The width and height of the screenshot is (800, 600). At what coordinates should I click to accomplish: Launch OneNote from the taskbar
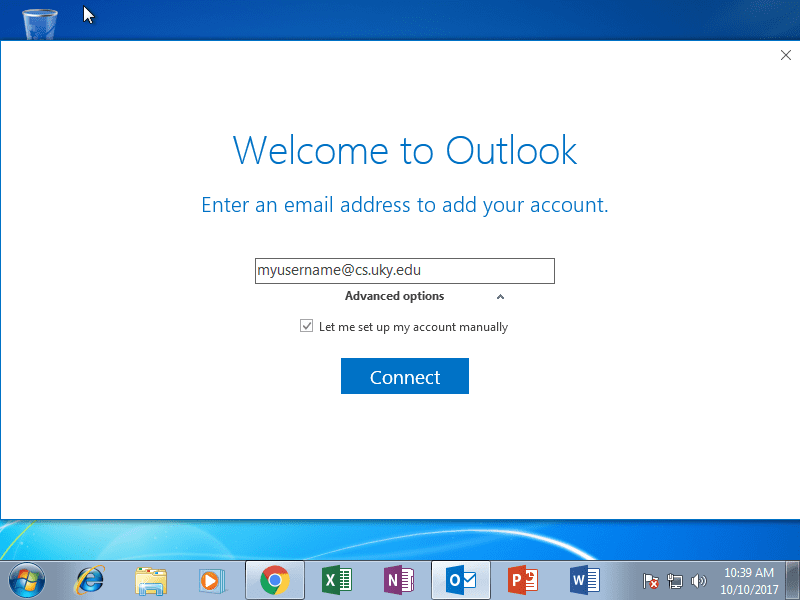point(398,580)
